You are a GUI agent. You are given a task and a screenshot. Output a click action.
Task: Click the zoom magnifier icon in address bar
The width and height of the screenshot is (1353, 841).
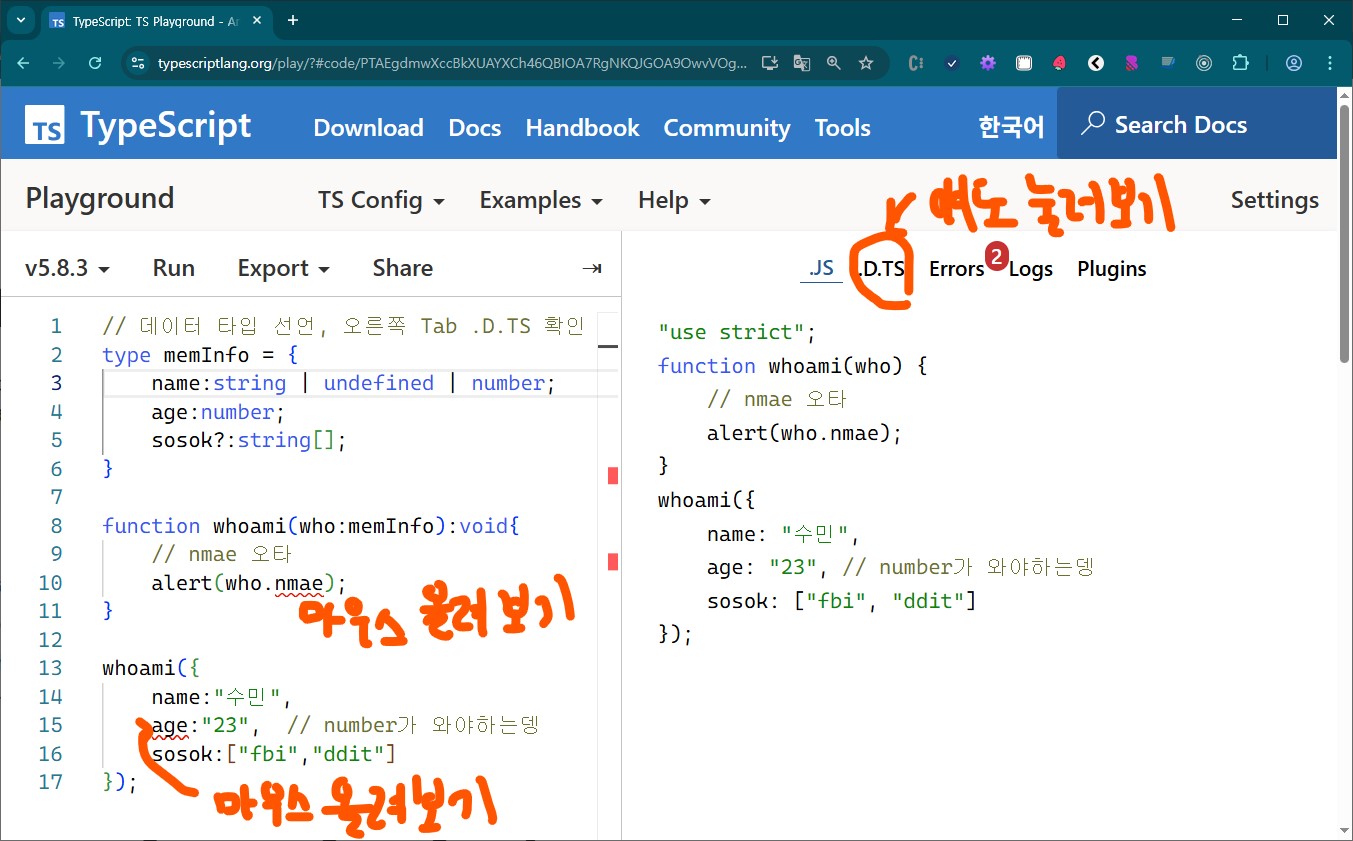833,63
